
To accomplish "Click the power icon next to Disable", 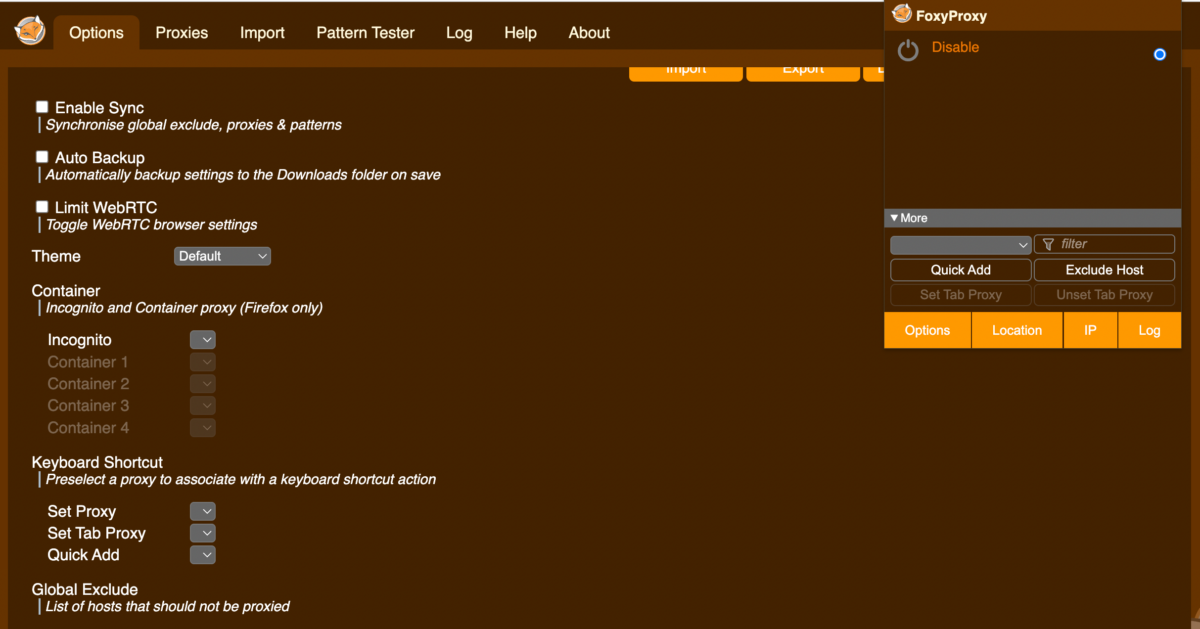I will pos(907,50).
